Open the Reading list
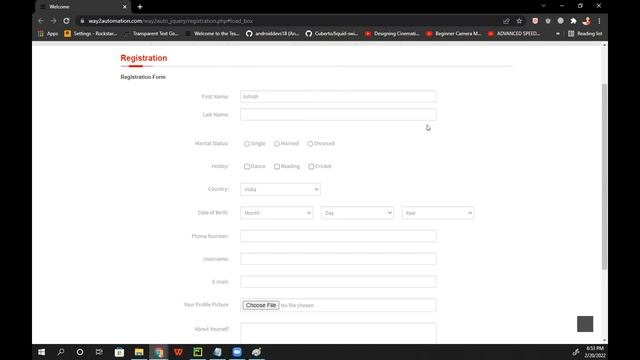 (585, 33)
